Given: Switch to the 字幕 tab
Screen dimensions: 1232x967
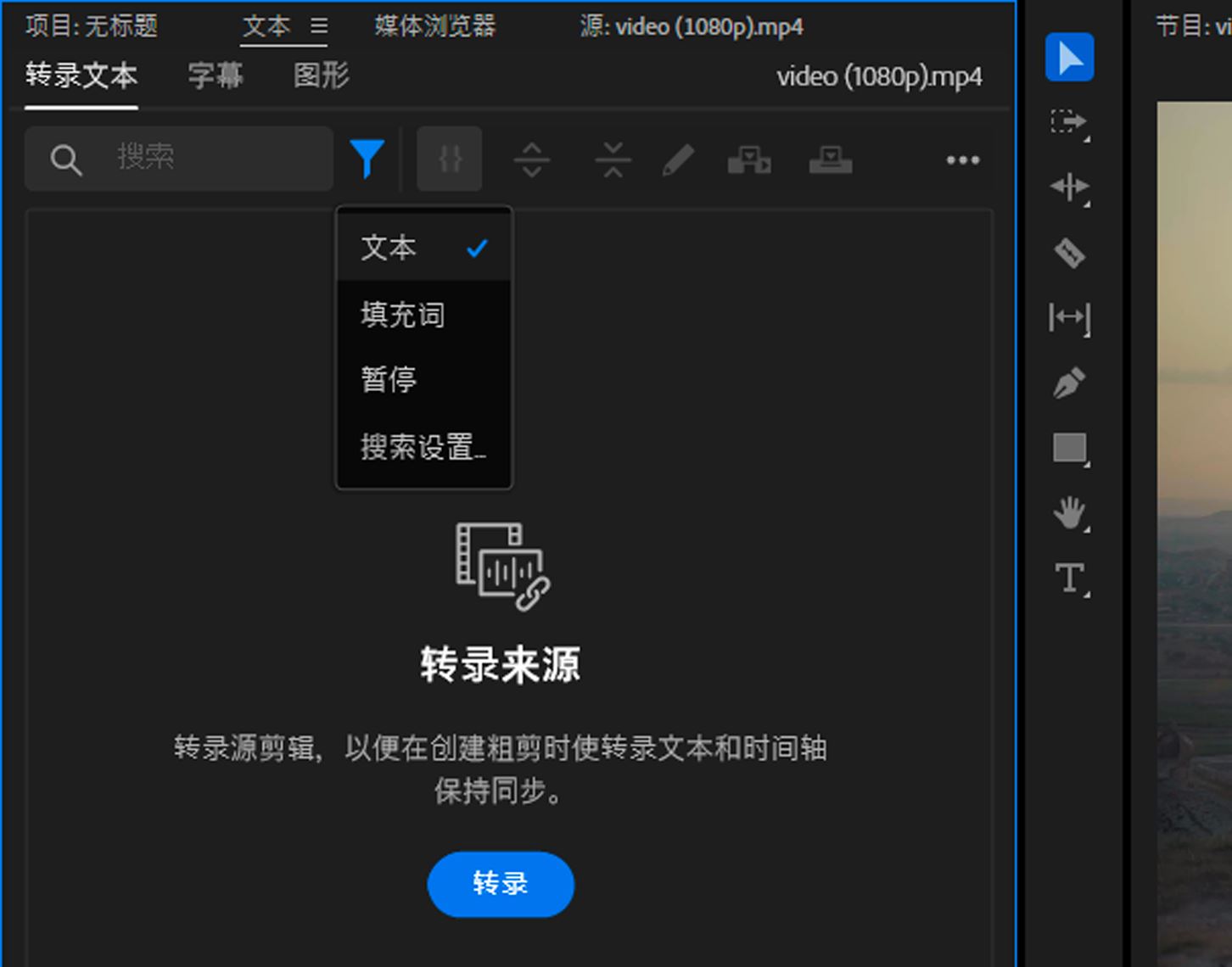Looking at the screenshot, I should tap(216, 75).
